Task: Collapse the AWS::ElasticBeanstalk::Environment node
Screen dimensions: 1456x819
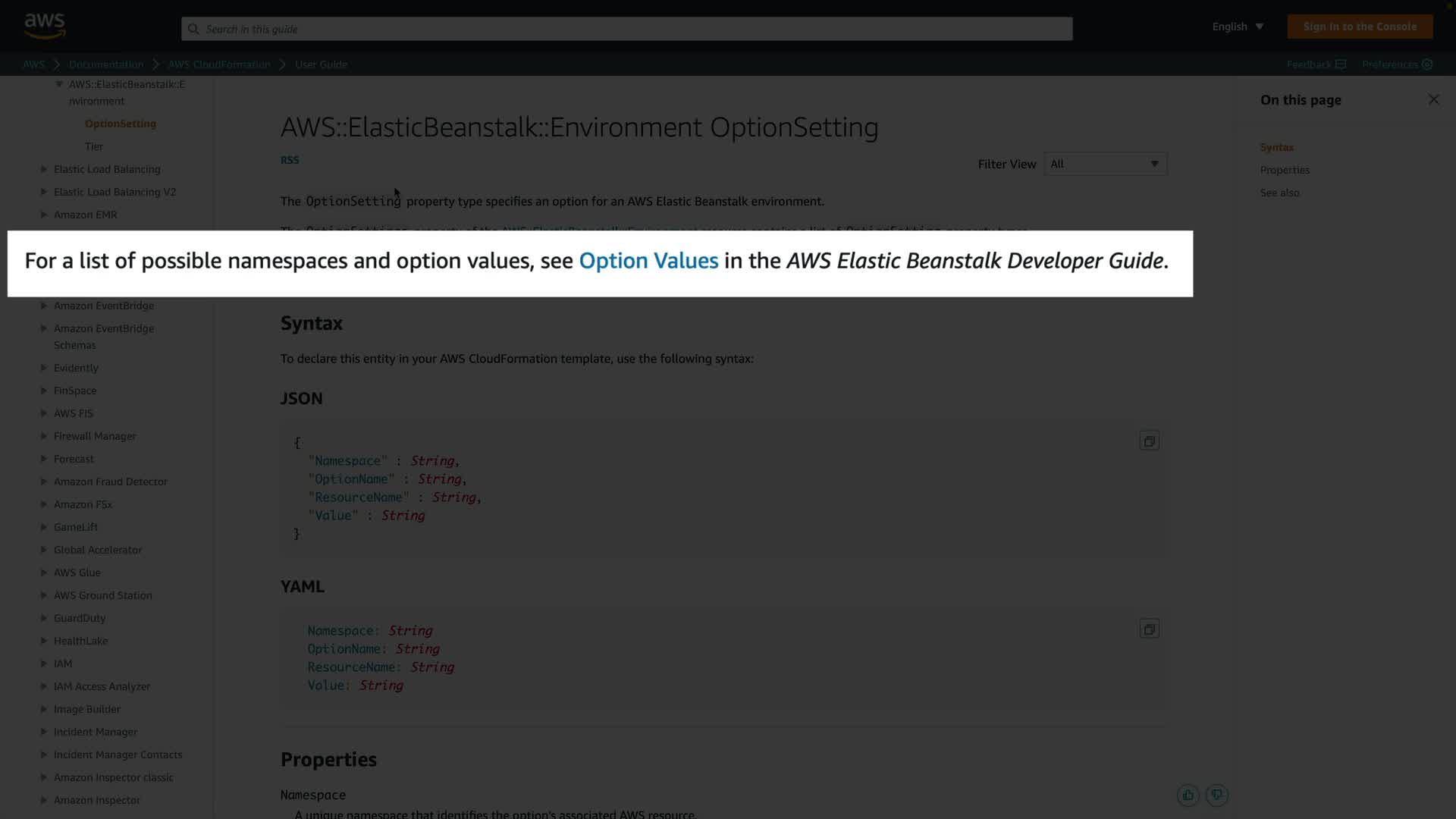Action: coord(59,84)
